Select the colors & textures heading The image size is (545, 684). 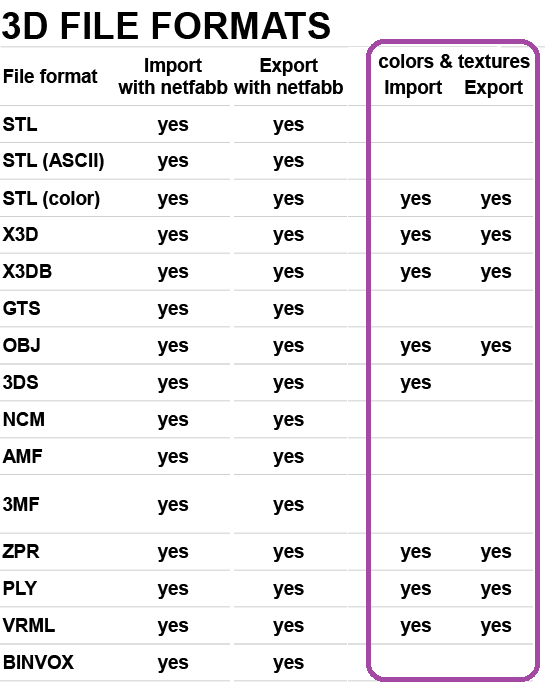pos(454,62)
